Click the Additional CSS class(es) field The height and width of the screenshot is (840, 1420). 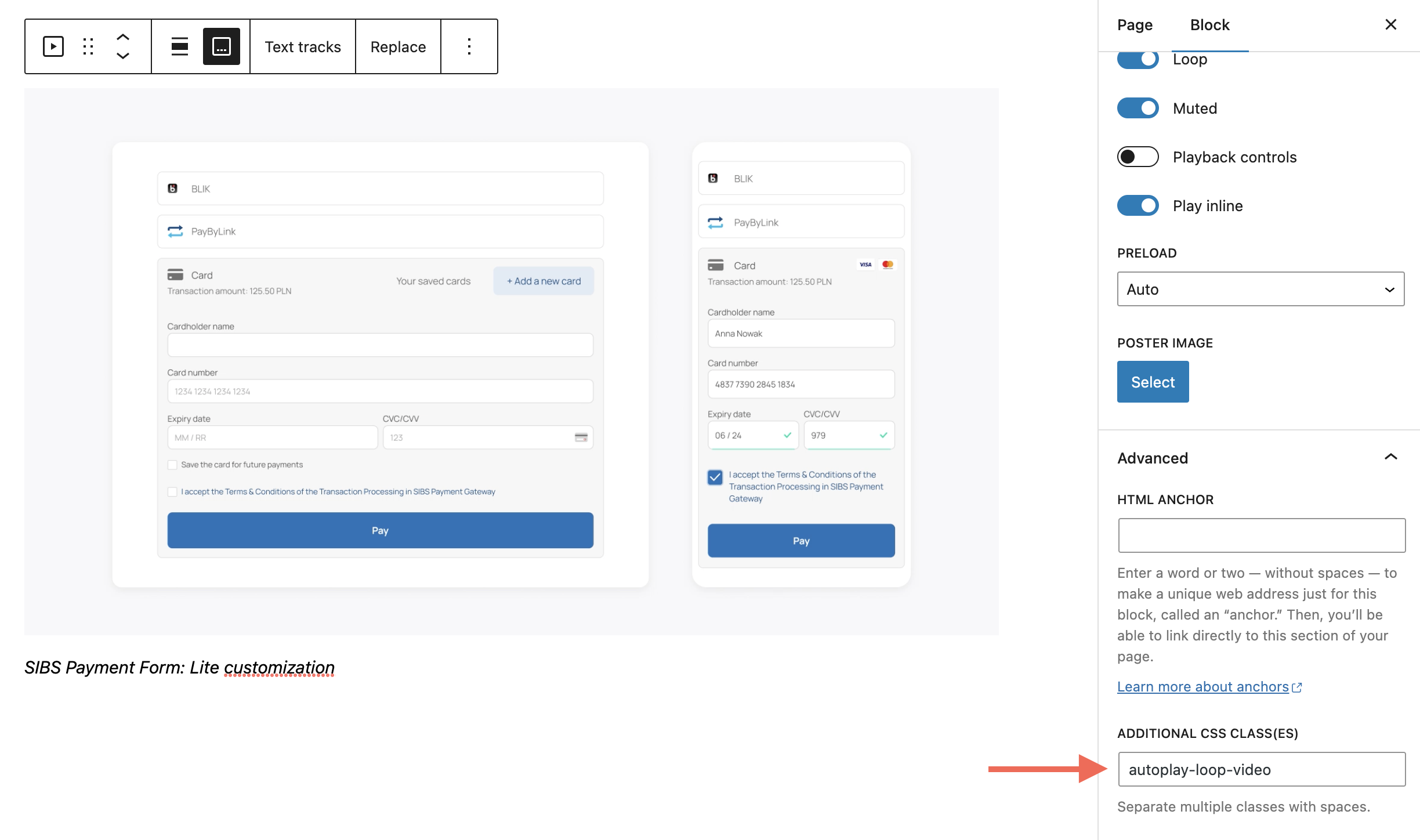coord(1262,769)
